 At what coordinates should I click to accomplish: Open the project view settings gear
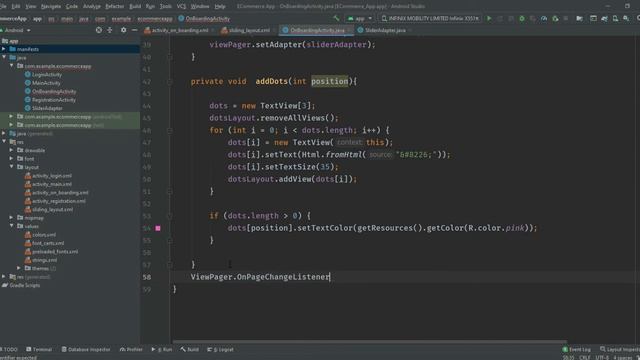coord(123,30)
